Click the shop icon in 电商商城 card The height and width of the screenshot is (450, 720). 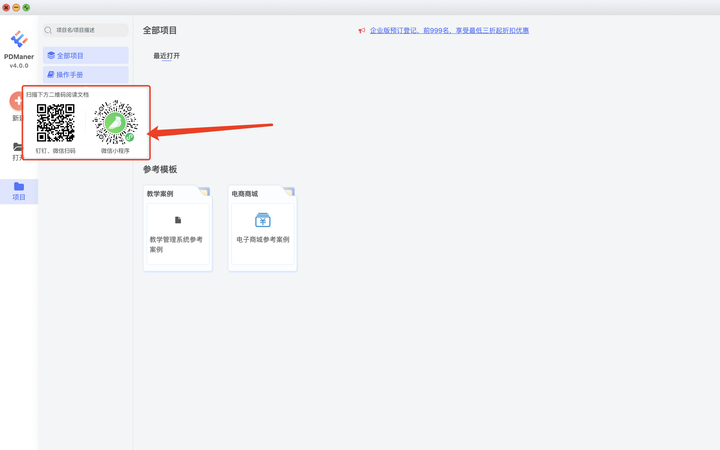click(x=263, y=220)
